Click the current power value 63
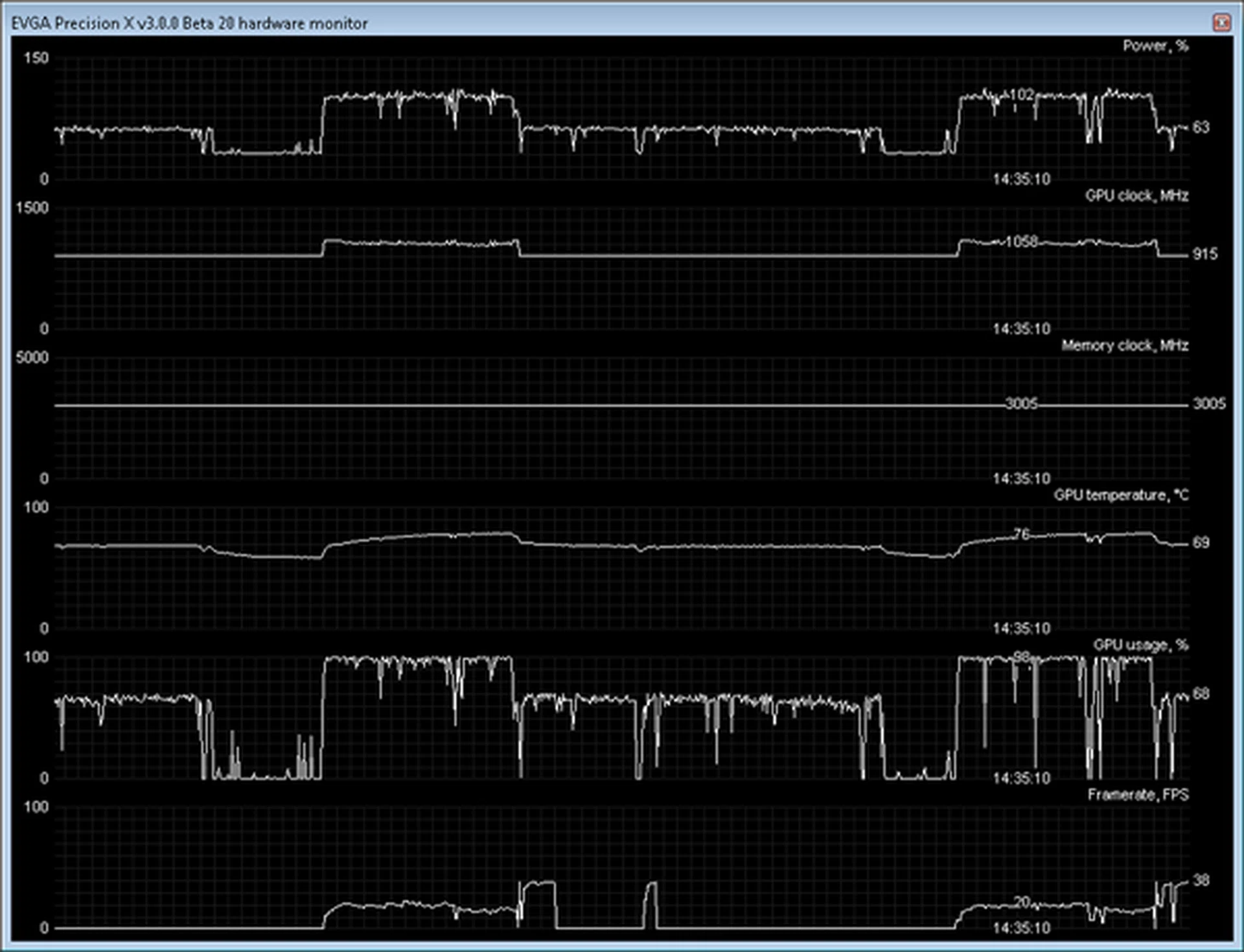The image size is (1244, 952). (x=1201, y=127)
